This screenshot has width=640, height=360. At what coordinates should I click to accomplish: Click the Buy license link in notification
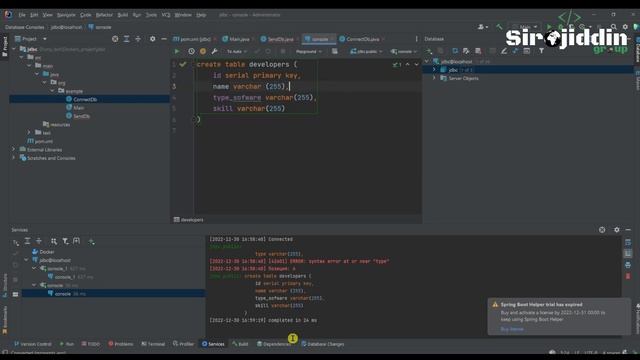click(x=512, y=329)
